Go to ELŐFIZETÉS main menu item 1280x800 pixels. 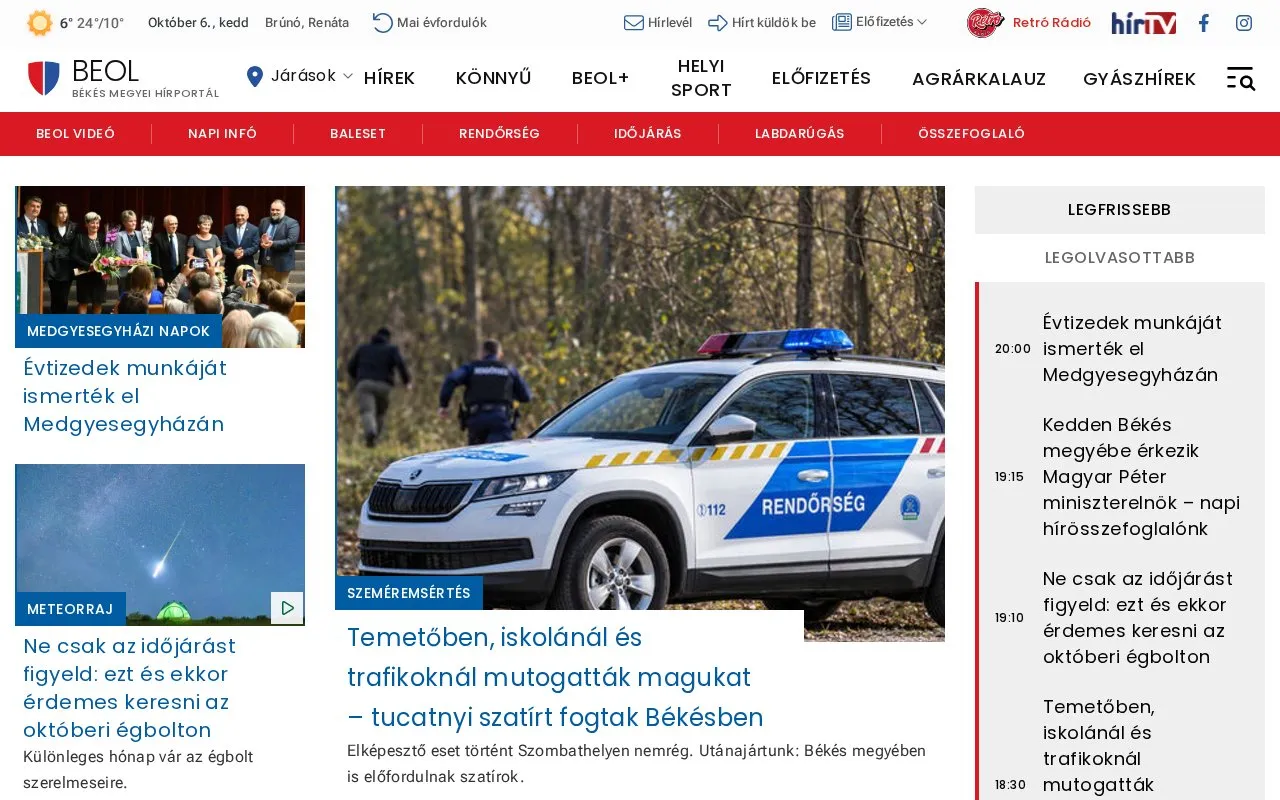821,78
